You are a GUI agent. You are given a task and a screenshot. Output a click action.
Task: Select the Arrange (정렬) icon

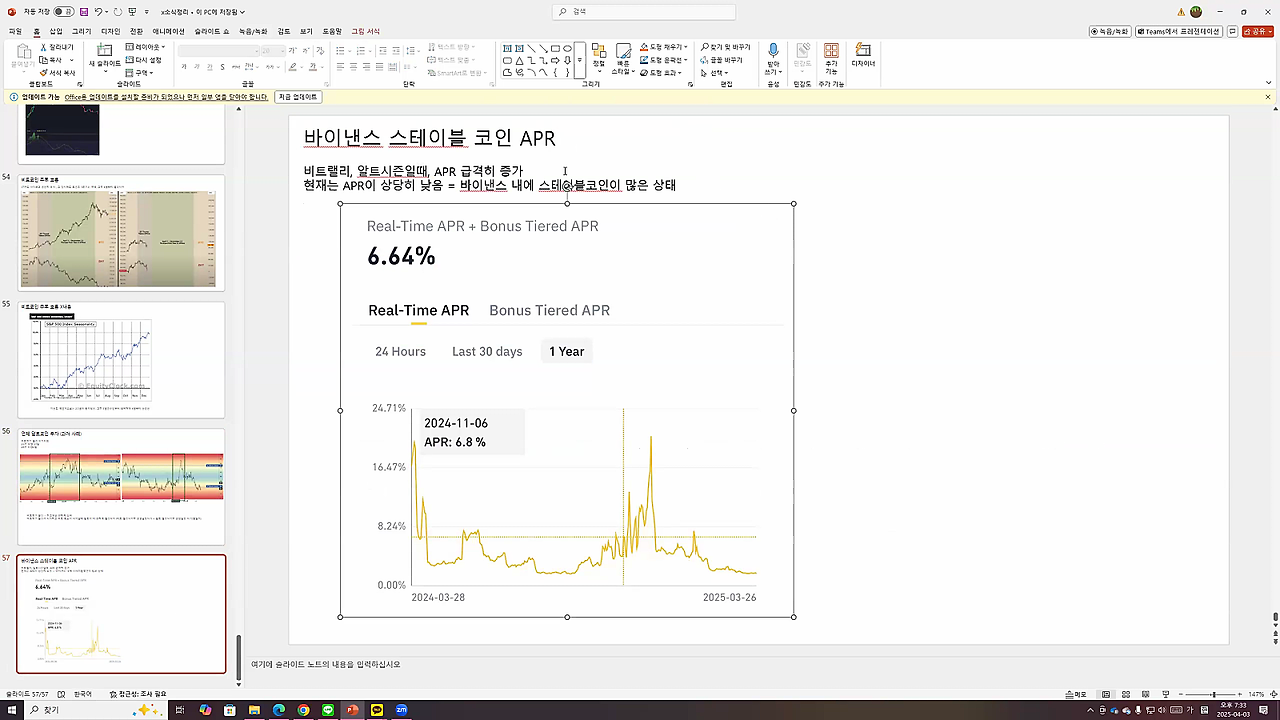(599, 50)
